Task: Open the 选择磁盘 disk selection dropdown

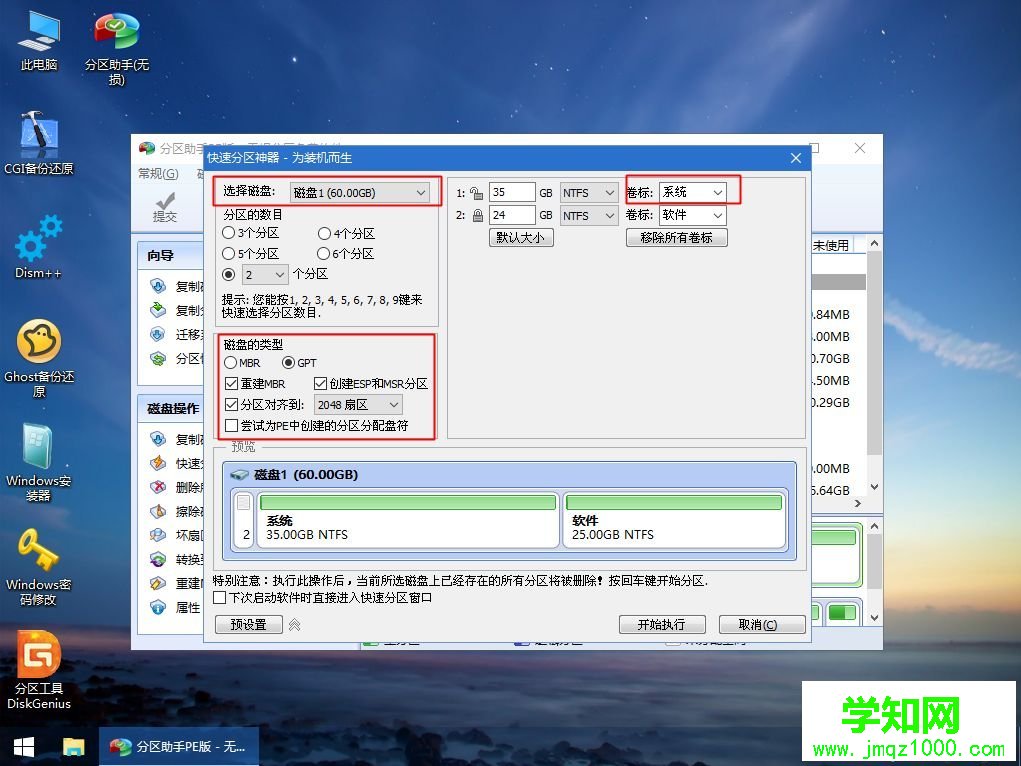Action: click(x=362, y=192)
